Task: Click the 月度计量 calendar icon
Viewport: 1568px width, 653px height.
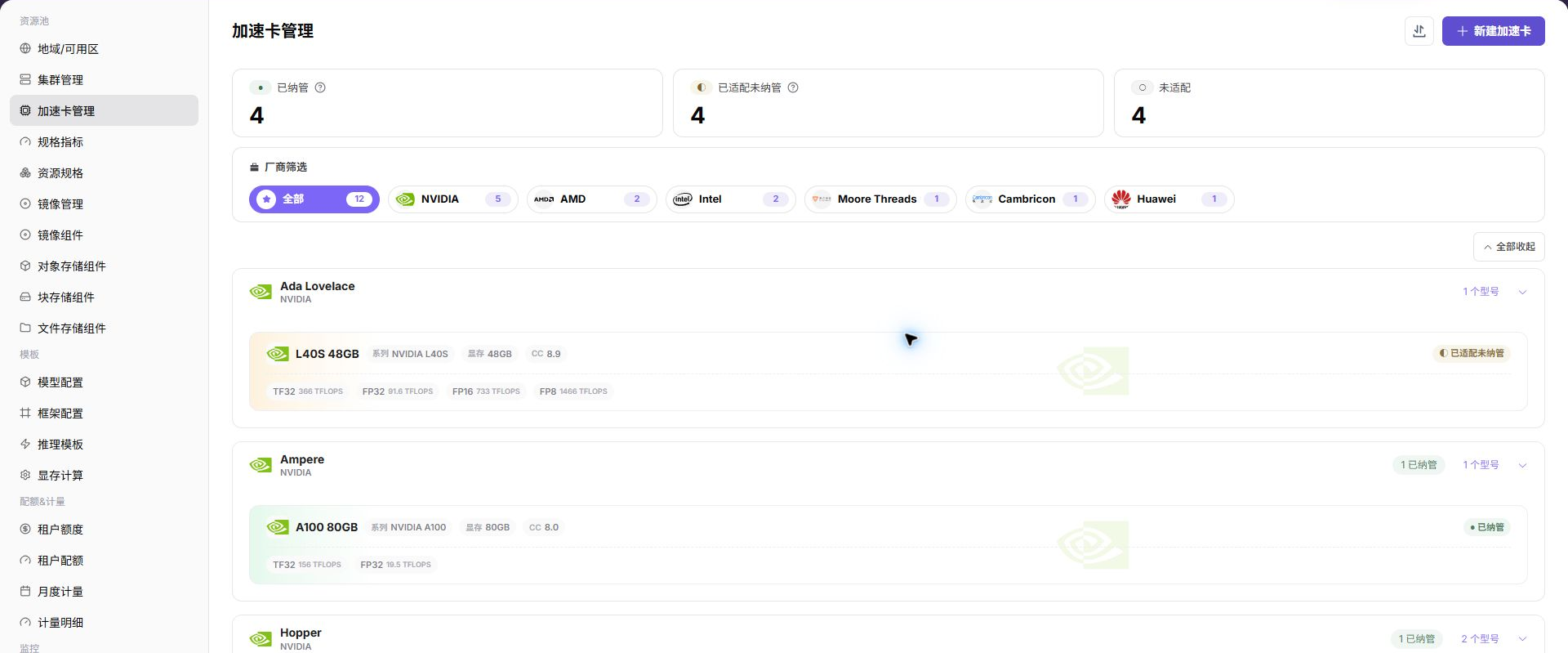Action: 25,592
